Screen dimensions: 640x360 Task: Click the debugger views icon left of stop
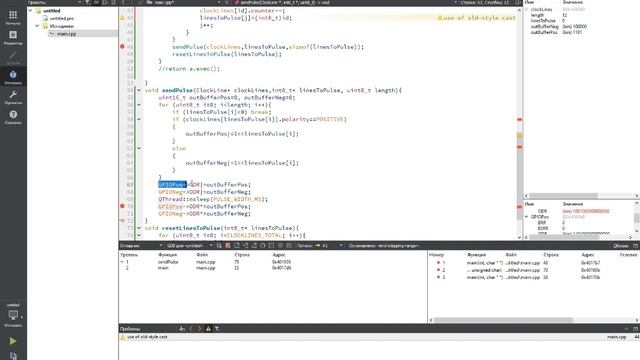coord(219,246)
